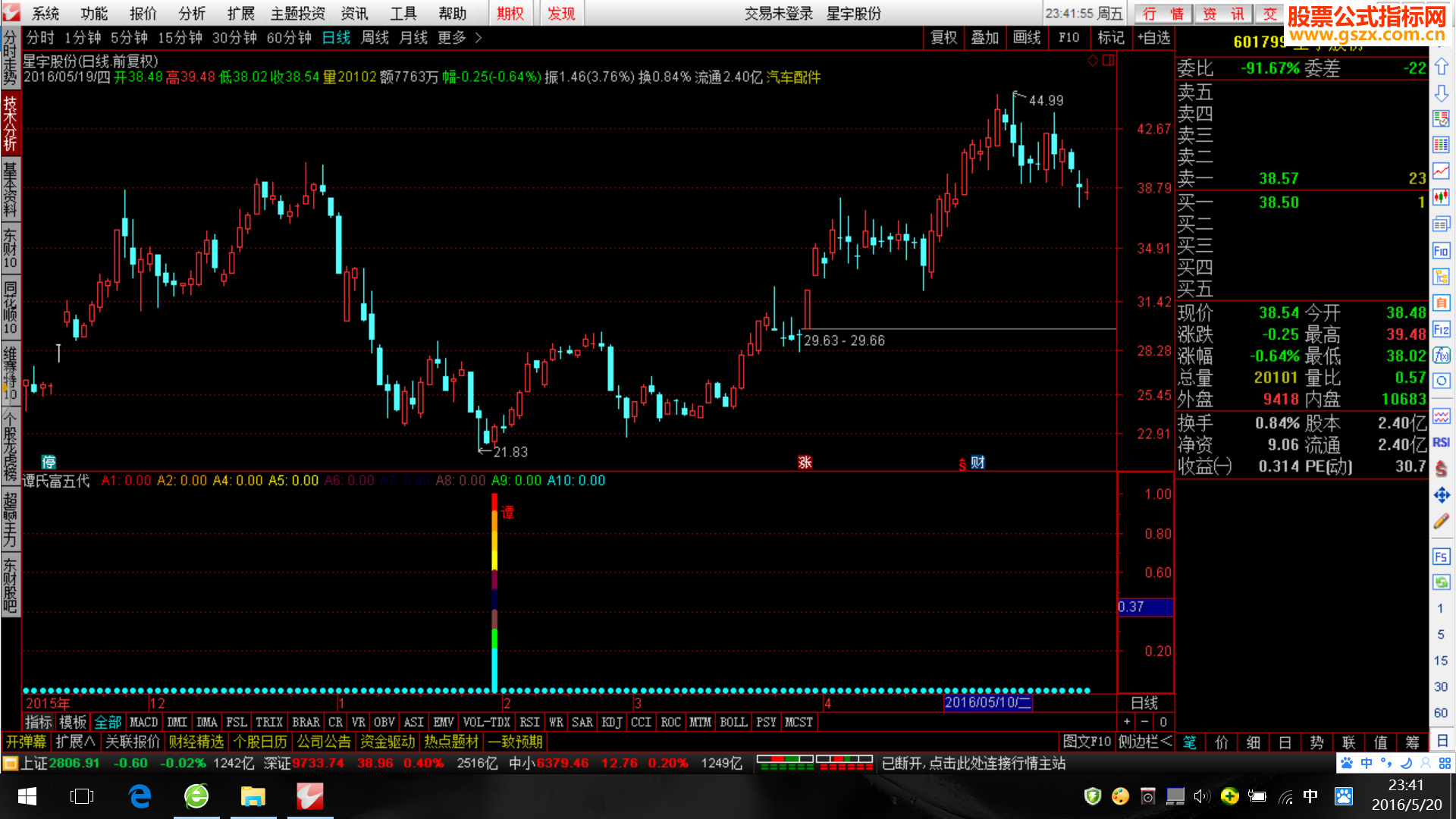
Task: Switch chart to 月线 monthly period
Action: (x=413, y=37)
